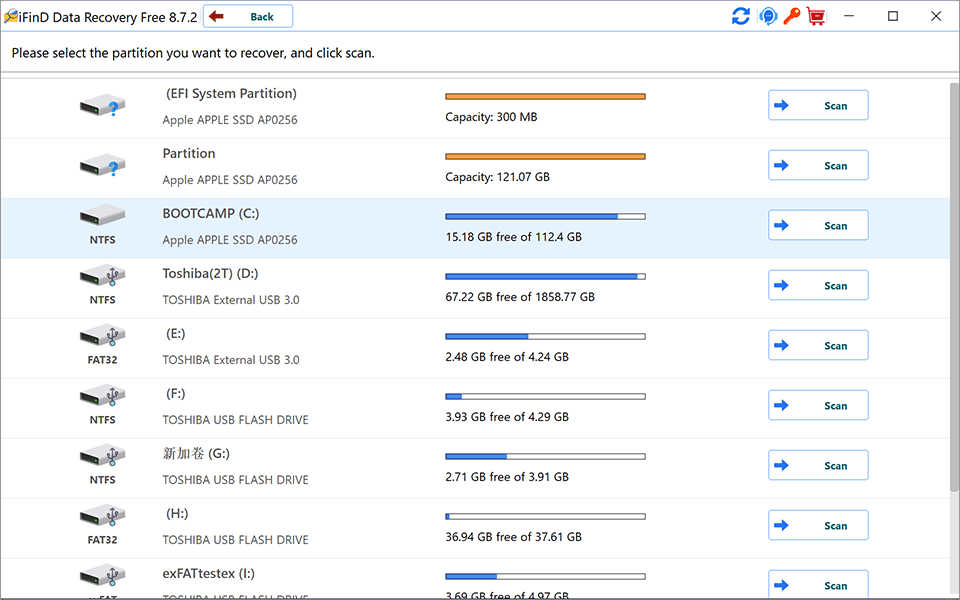Image resolution: width=960 pixels, height=600 pixels.
Task: Click the (F:) NTFS USB drive icon
Action: (x=102, y=396)
